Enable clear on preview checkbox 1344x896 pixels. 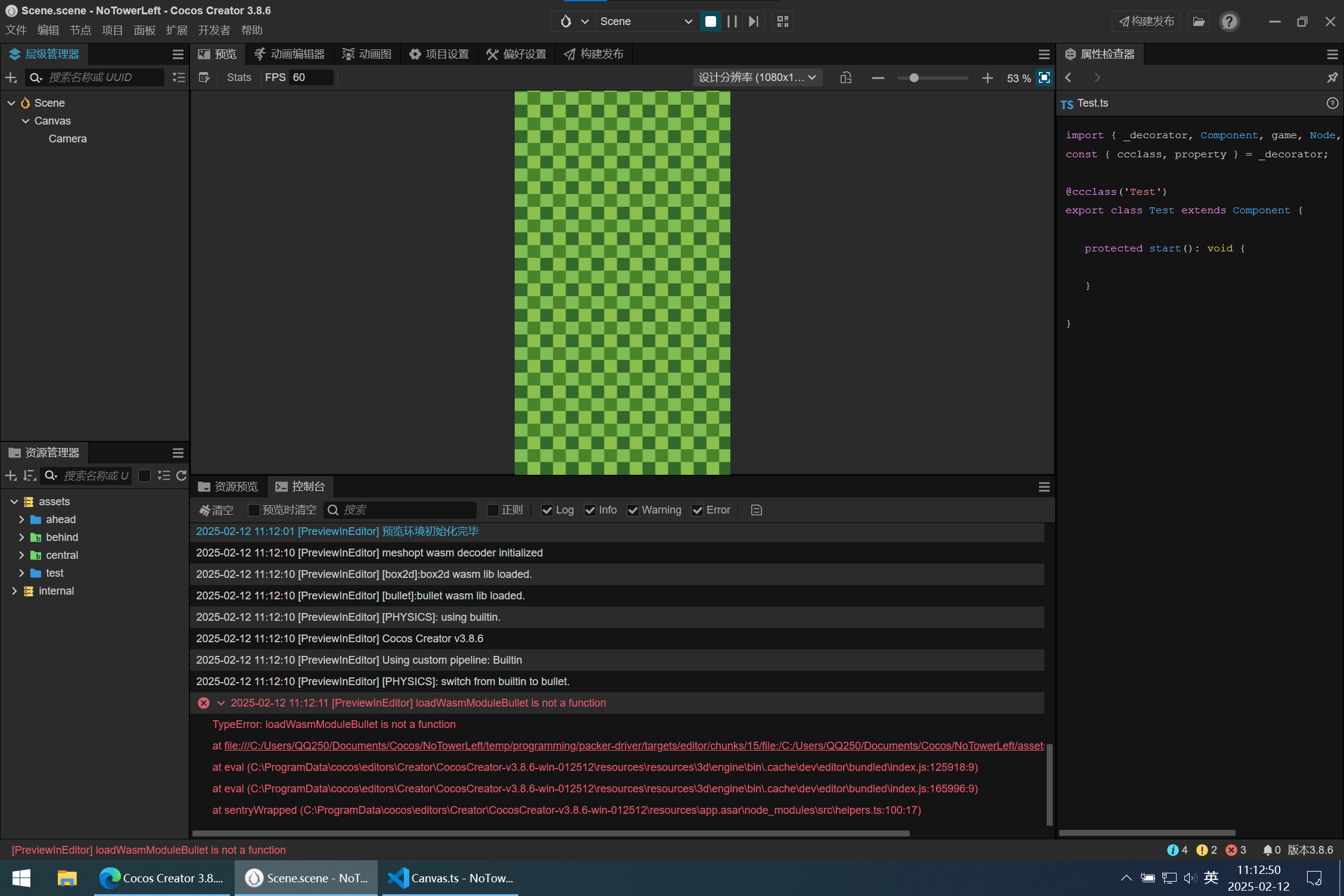pos(254,510)
